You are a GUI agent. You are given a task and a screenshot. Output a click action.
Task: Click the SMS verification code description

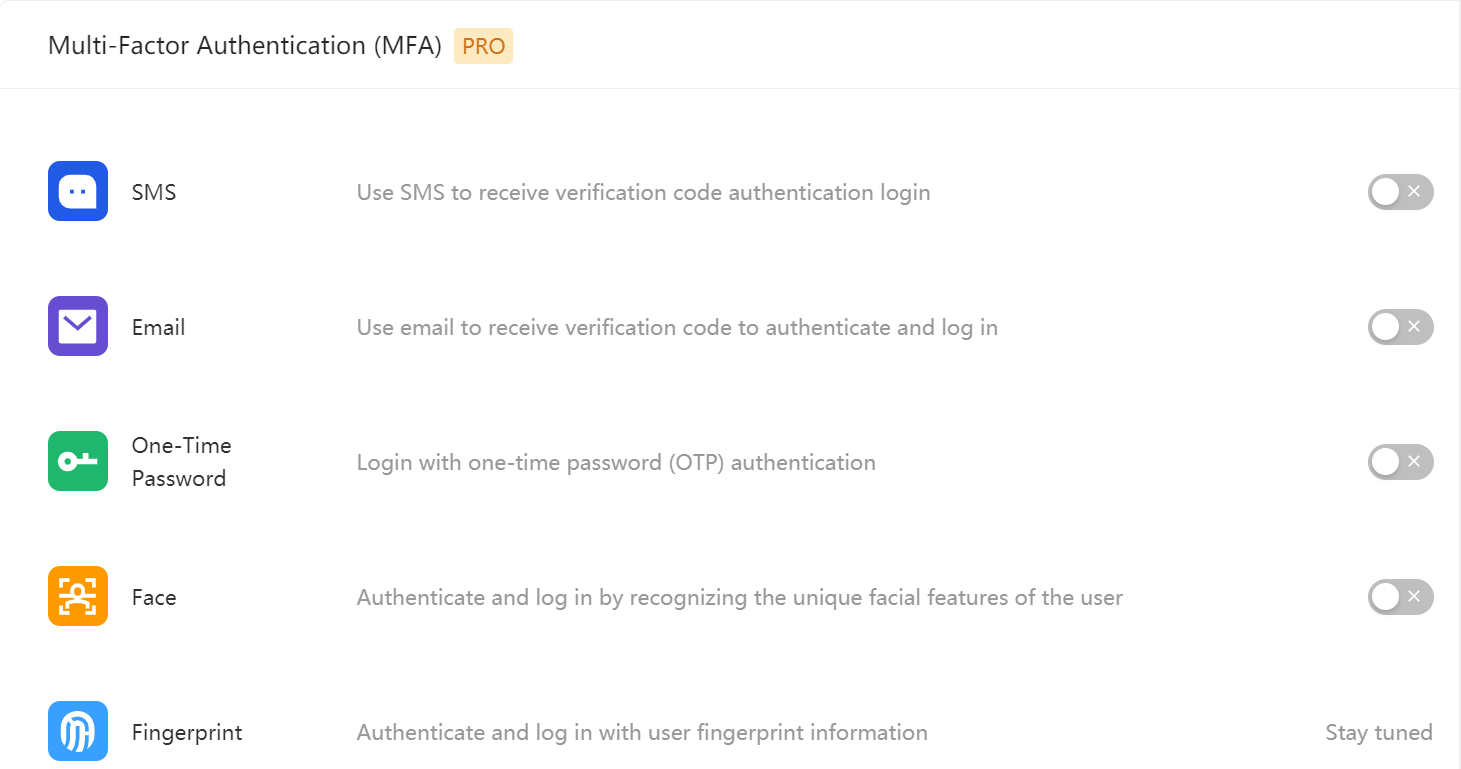click(643, 192)
